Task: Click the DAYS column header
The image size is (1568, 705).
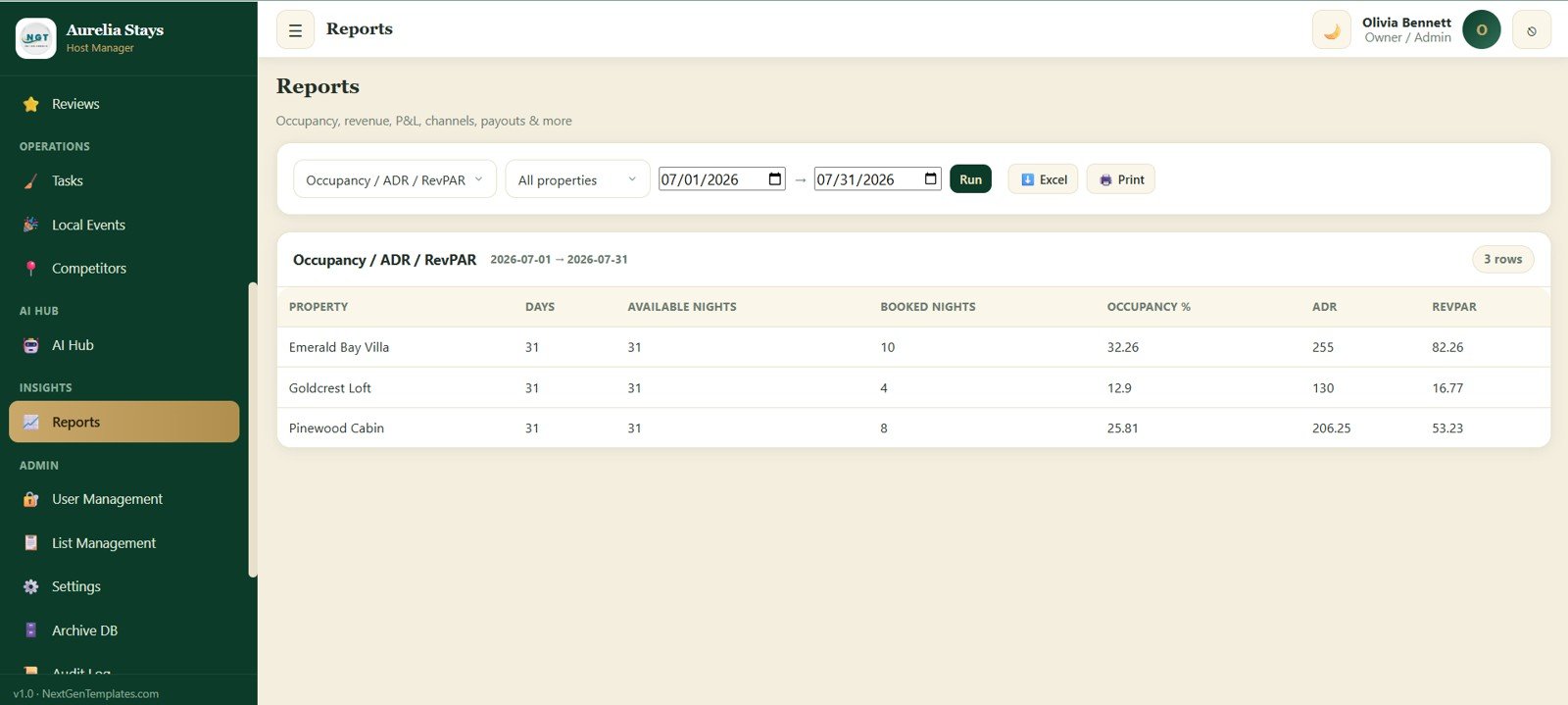Action: [x=540, y=307]
